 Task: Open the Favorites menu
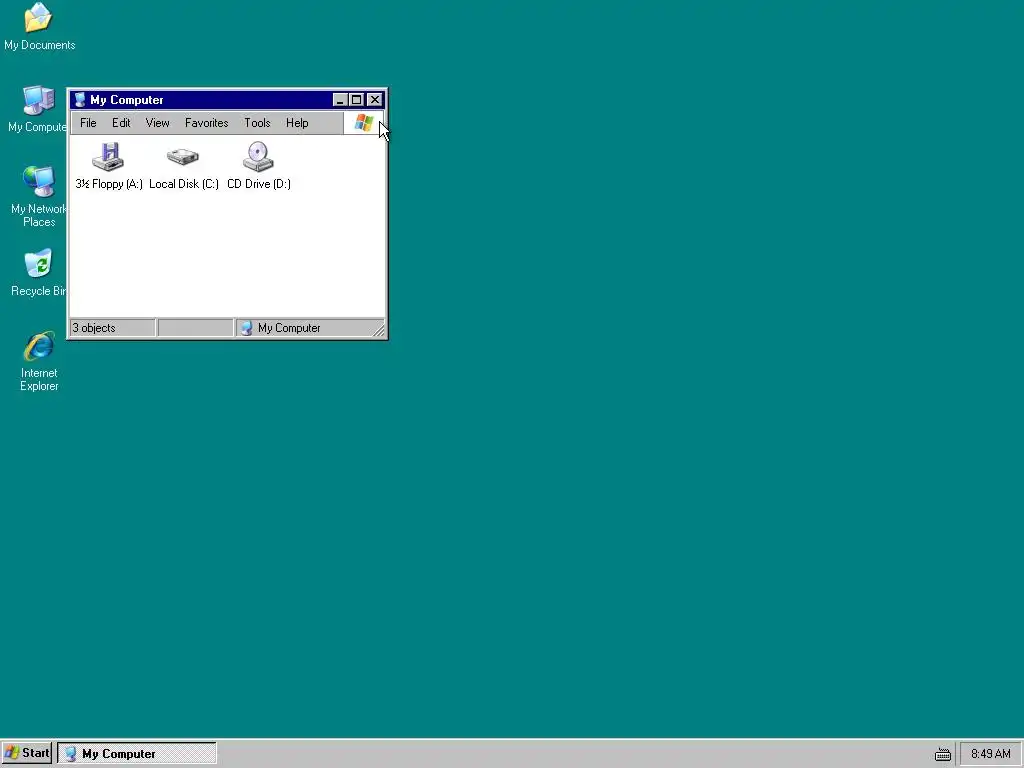(206, 123)
